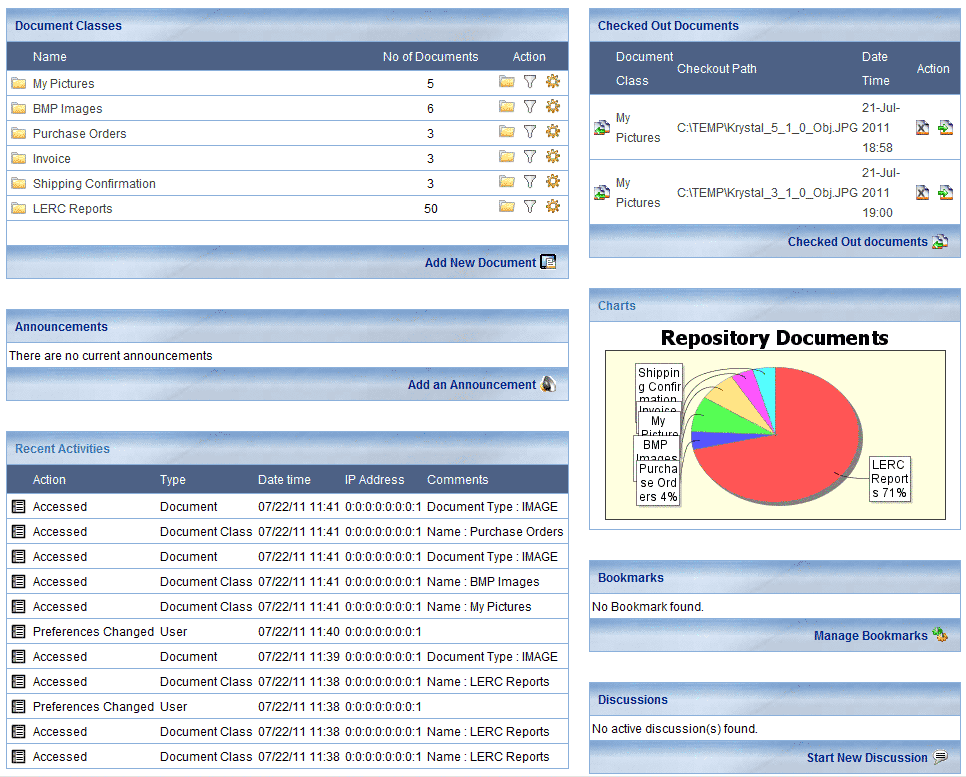The image size is (966, 777).
Task: Click the 'IP Address' column header in Recent Activities
Action: click(x=375, y=479)
